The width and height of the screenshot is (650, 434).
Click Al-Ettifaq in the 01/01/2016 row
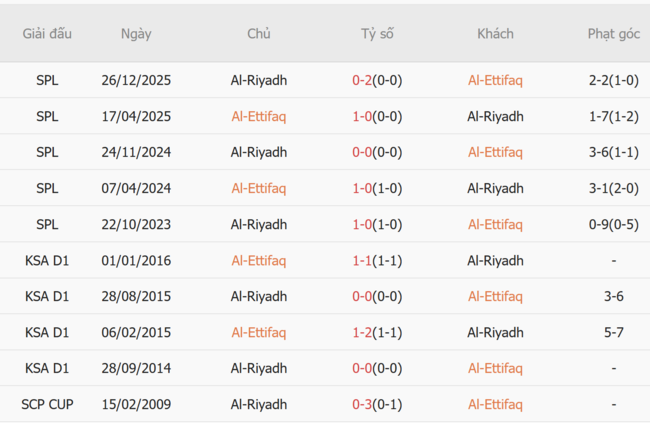259,260
